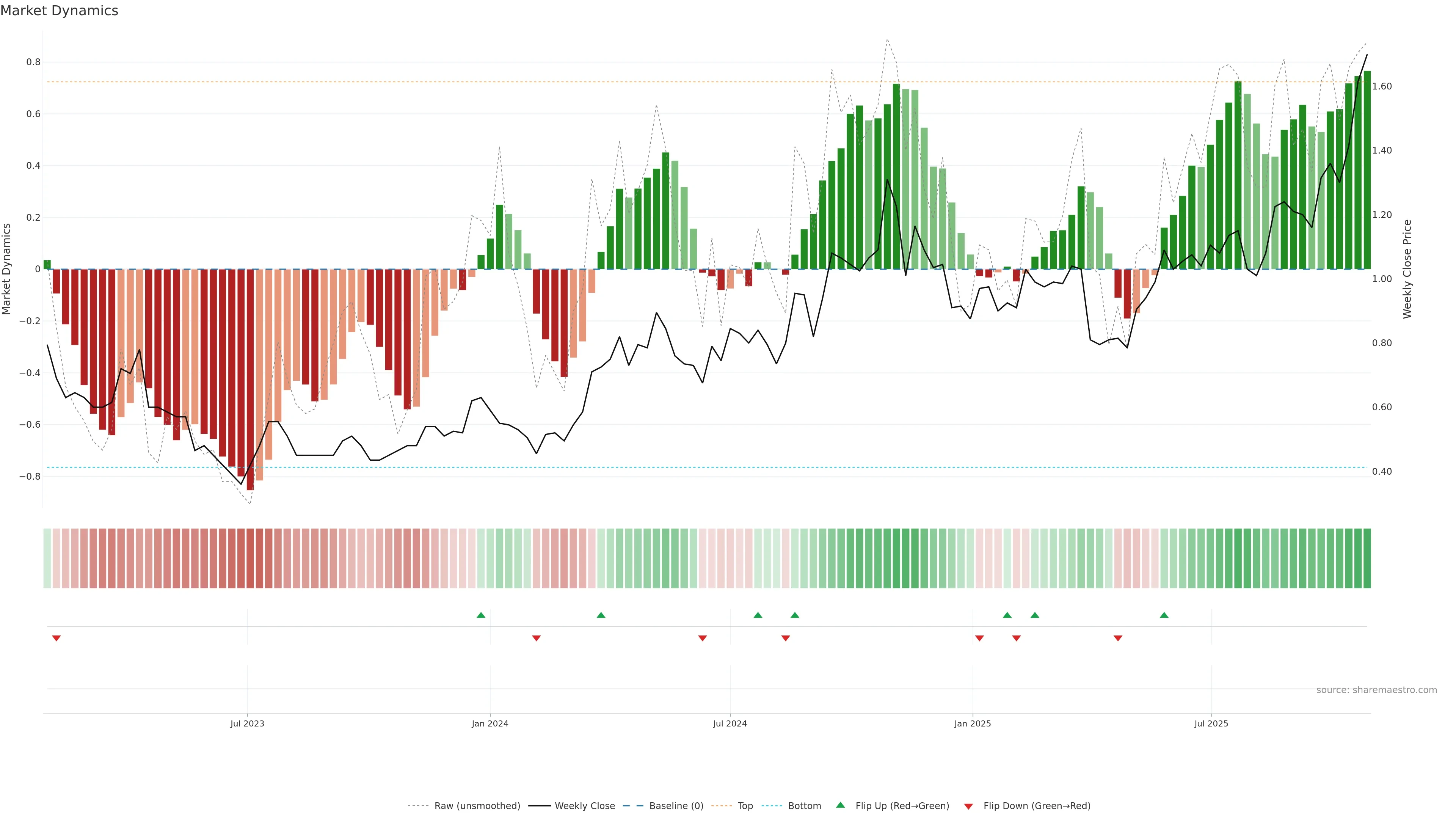Click the red Flip Down marker just before Jul 2024
This screenshot has width=1456, height=819.
pos(703,638)
